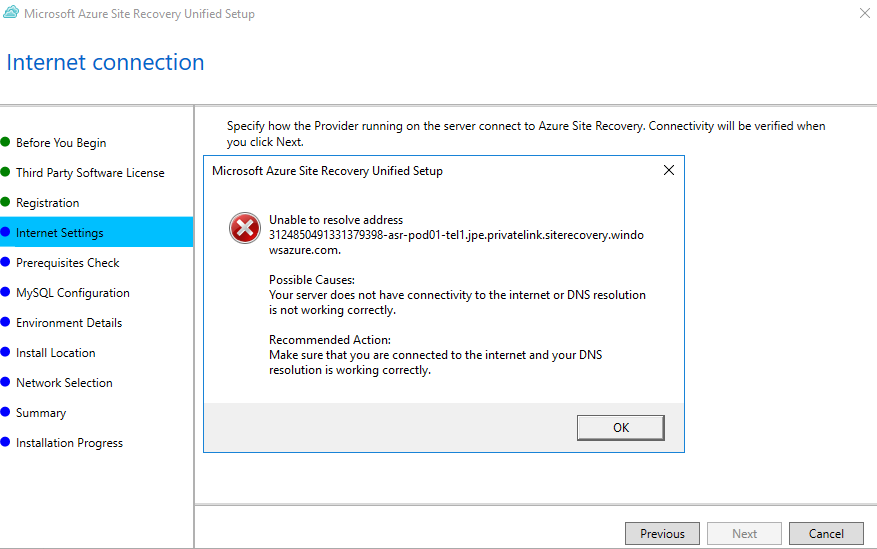Select Environment Details step
Image resolution: width=877 pixels, height=549 pixels.
[x=69, y=323]
